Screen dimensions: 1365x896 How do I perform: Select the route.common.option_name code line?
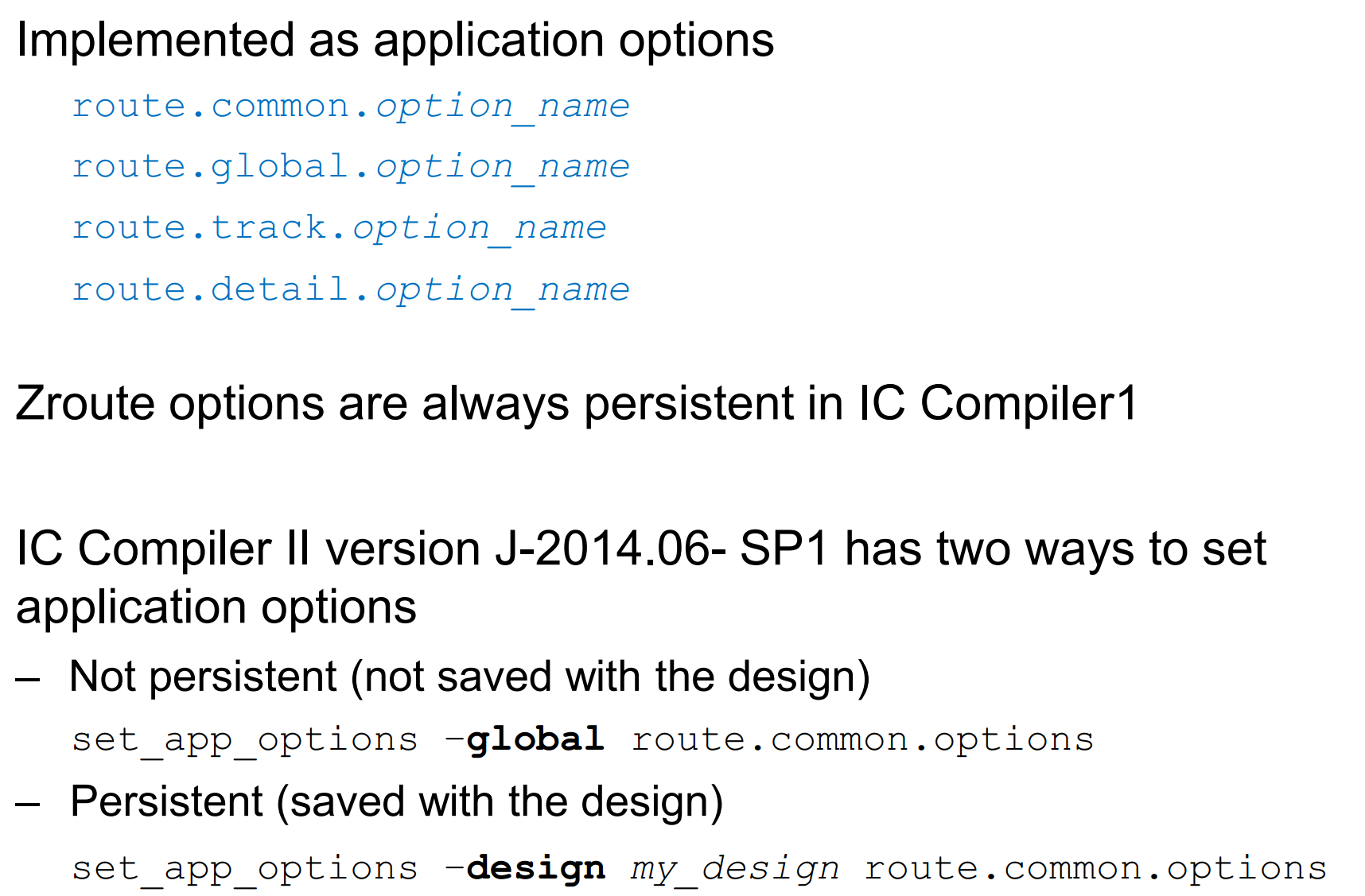(x=351, y=107)
